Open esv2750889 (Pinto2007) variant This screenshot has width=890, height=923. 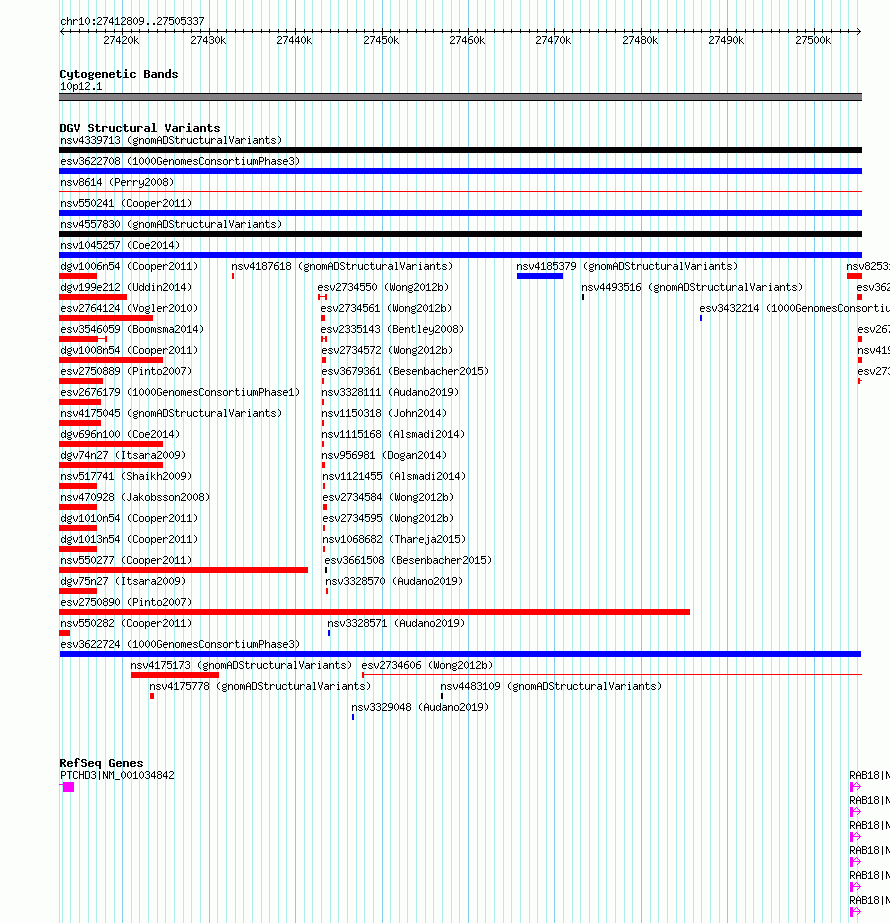click(x=126, y=371)
